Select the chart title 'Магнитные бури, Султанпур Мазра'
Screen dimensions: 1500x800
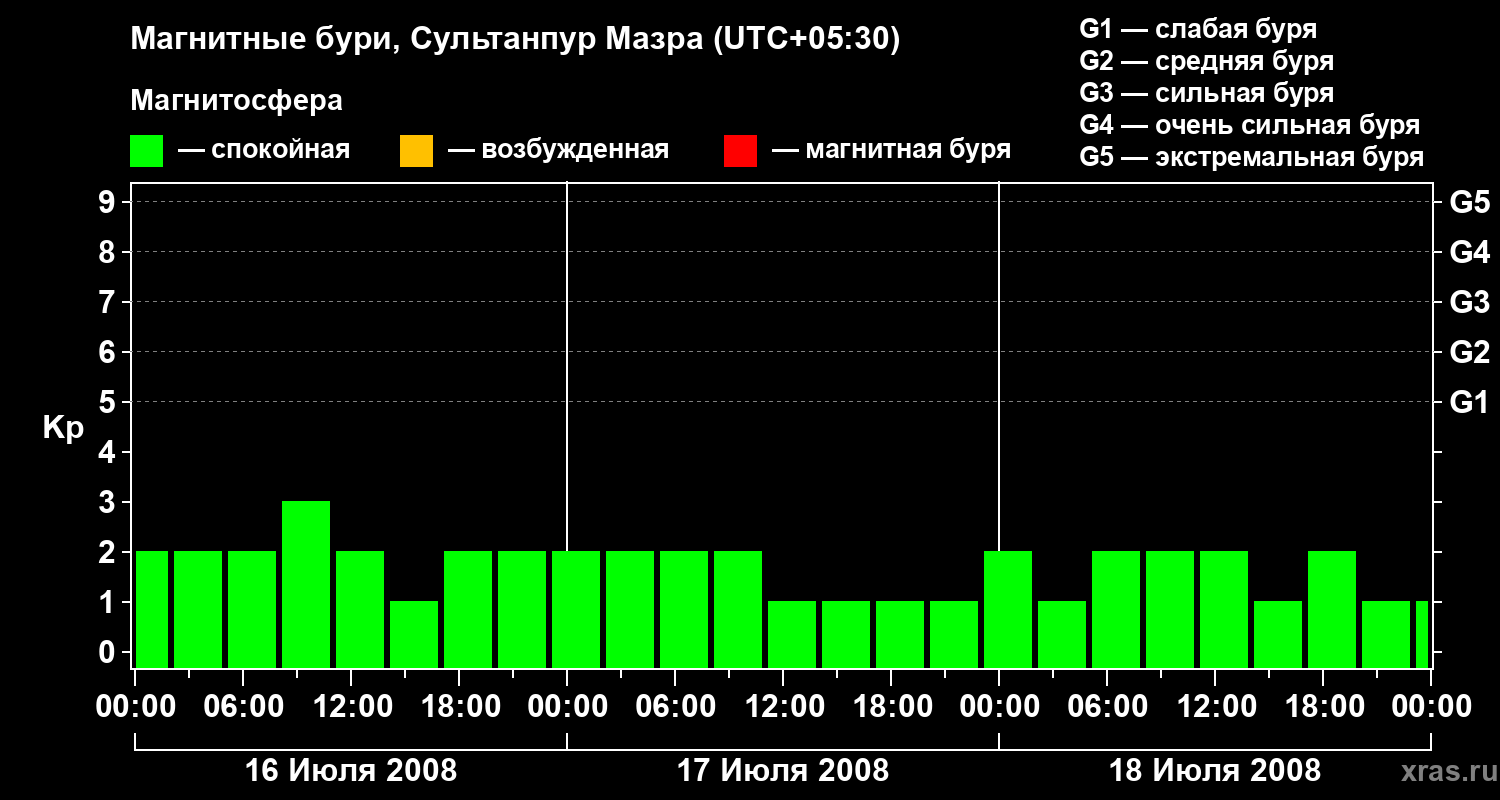click(x=416, y=39)
